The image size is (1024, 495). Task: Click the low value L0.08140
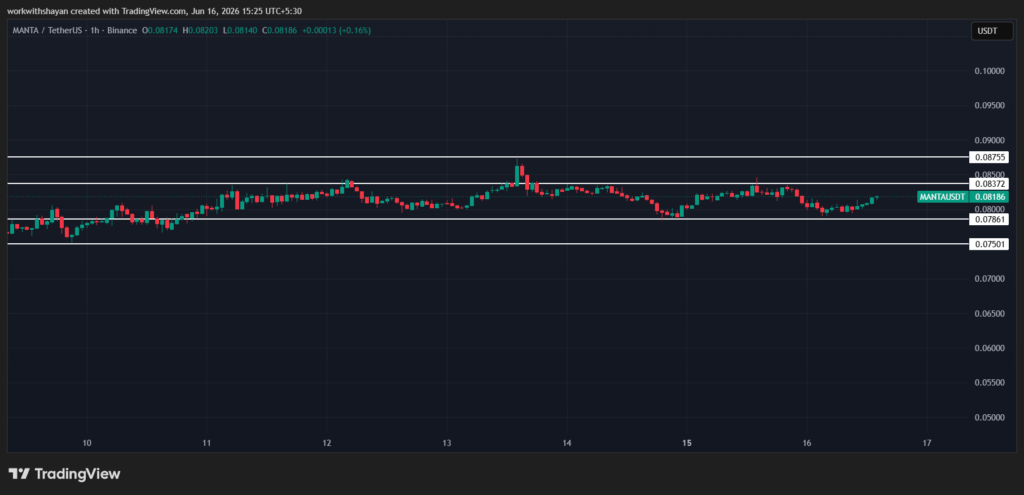tap(240, 30)
